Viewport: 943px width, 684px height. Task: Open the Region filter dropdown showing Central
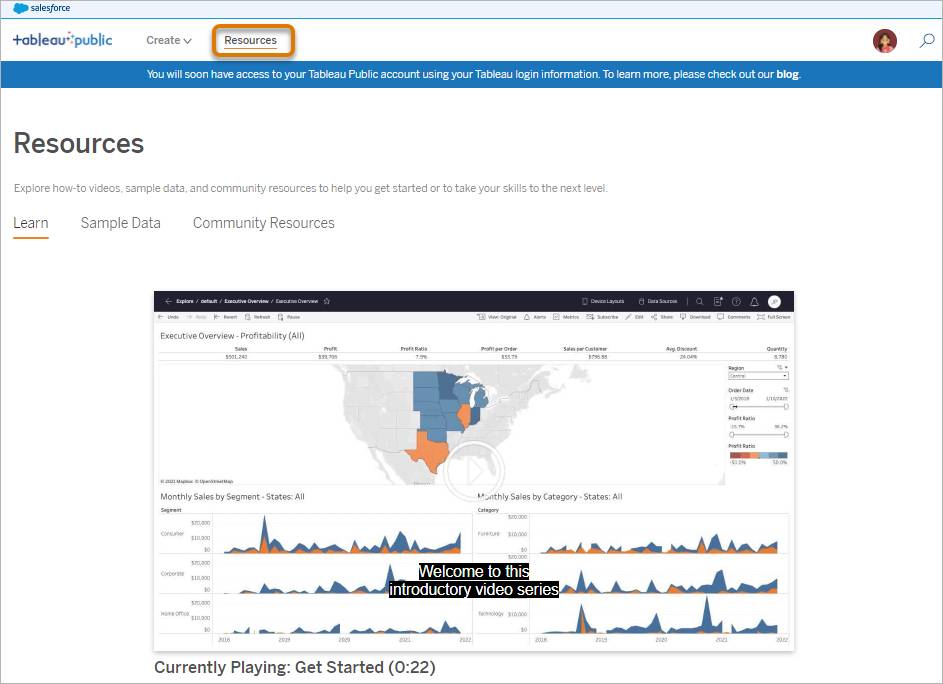click(x=785, y=376)
